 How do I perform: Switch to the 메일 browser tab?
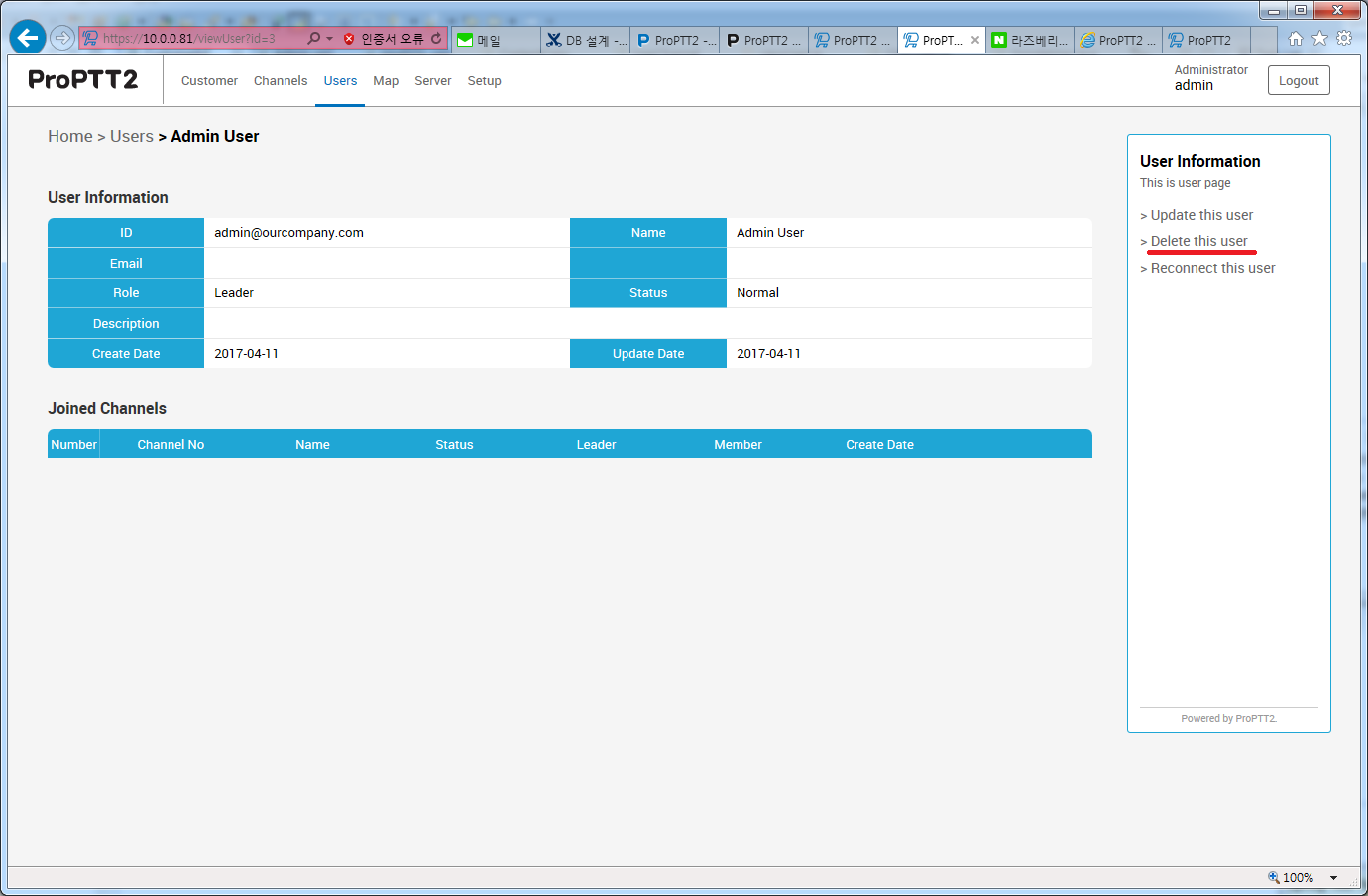coord(496,40)
